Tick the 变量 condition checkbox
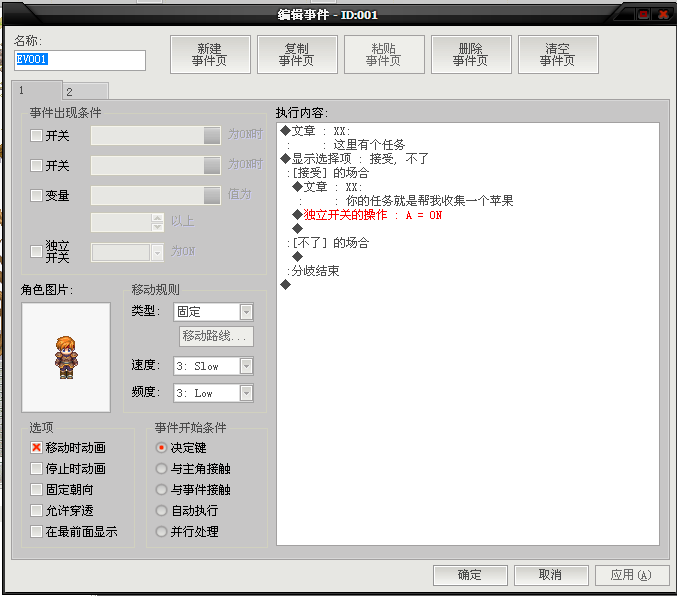The image size is (677, 596). click(x=36, y=196)
